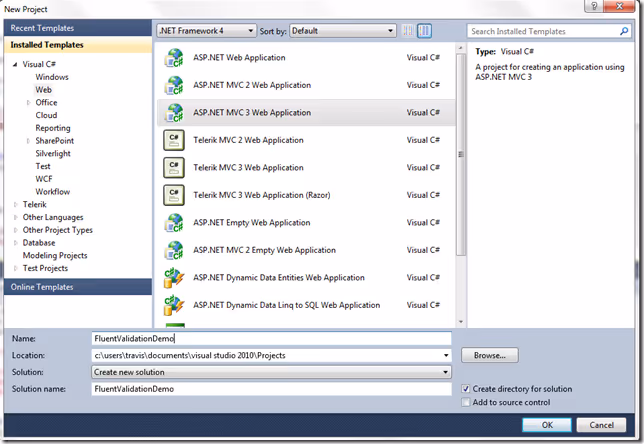Select the WCF category
Viewport: 644px width, 444px height.
point(44,179)
